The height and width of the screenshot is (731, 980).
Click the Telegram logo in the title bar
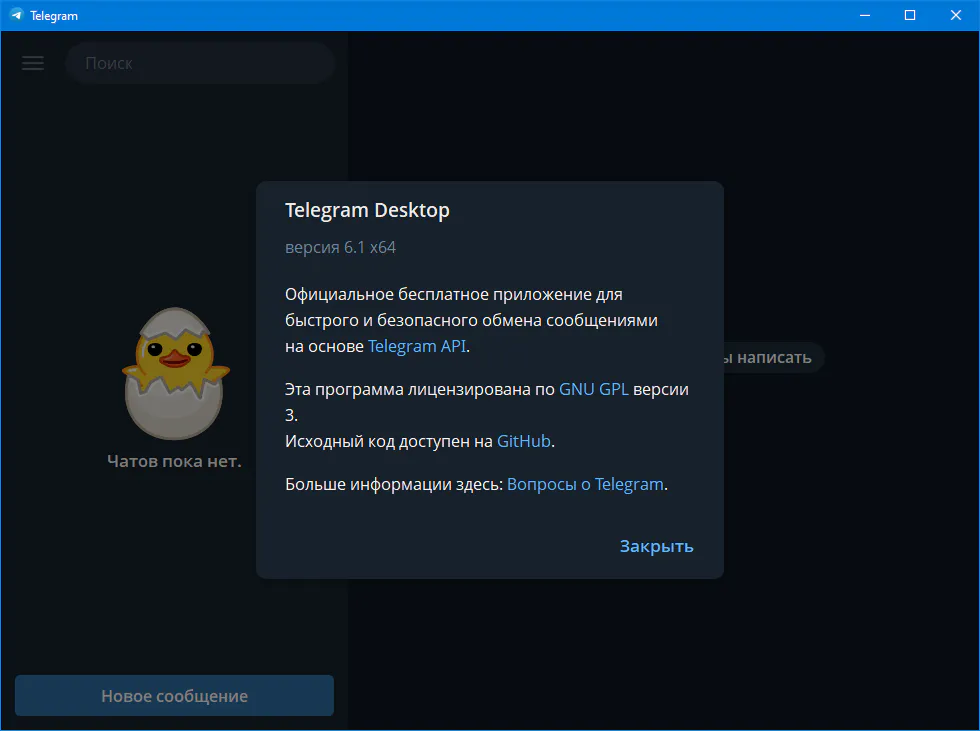point(16,16)
